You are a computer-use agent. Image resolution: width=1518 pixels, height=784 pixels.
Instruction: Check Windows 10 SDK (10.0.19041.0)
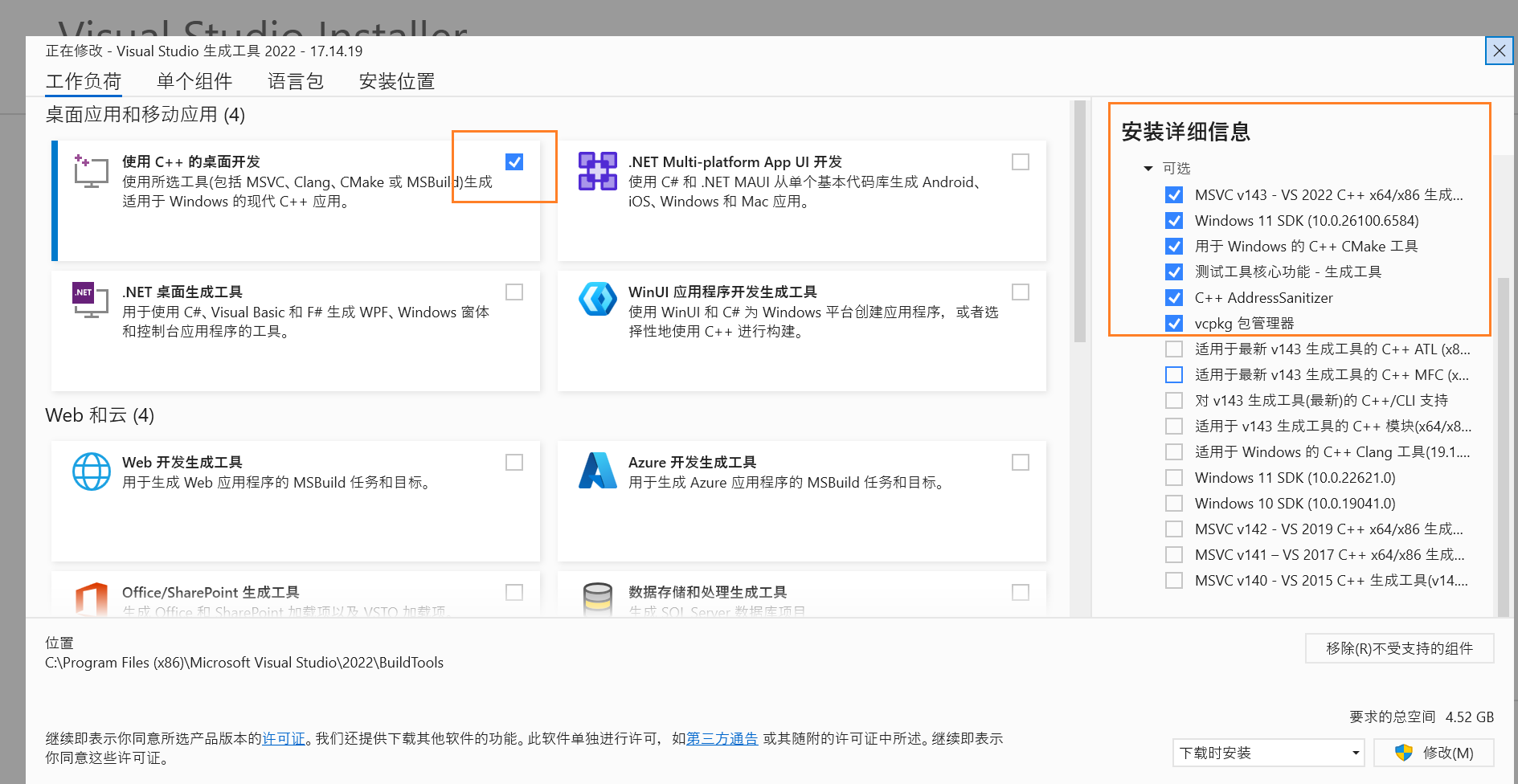coord(1174,504)
